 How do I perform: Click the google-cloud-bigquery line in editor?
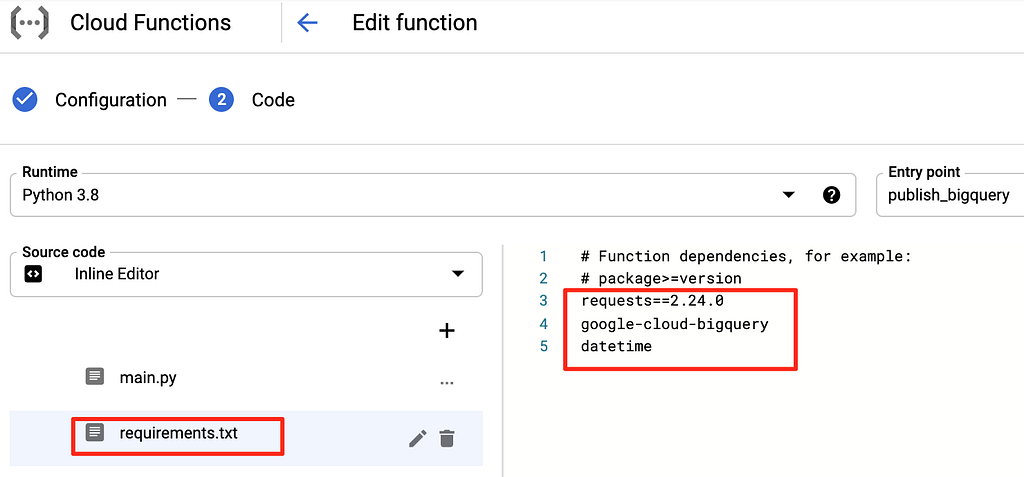click(x=675, y=324)
